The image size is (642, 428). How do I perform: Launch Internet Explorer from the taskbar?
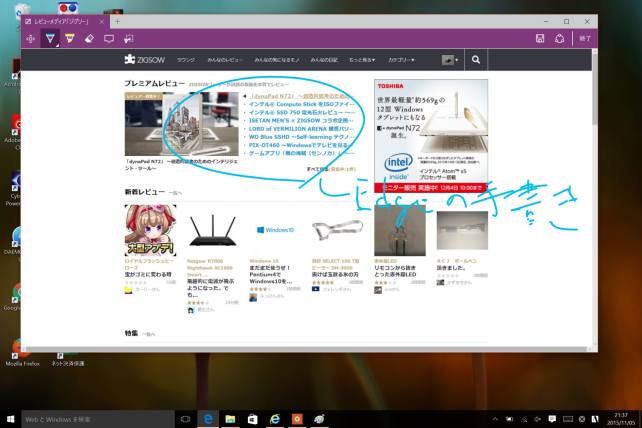(x=275, y=419)
